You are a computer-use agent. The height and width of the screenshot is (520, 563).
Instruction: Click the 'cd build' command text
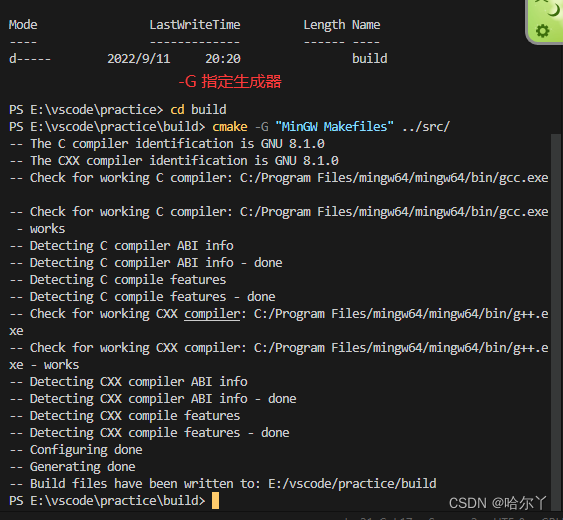pos(198,110)
